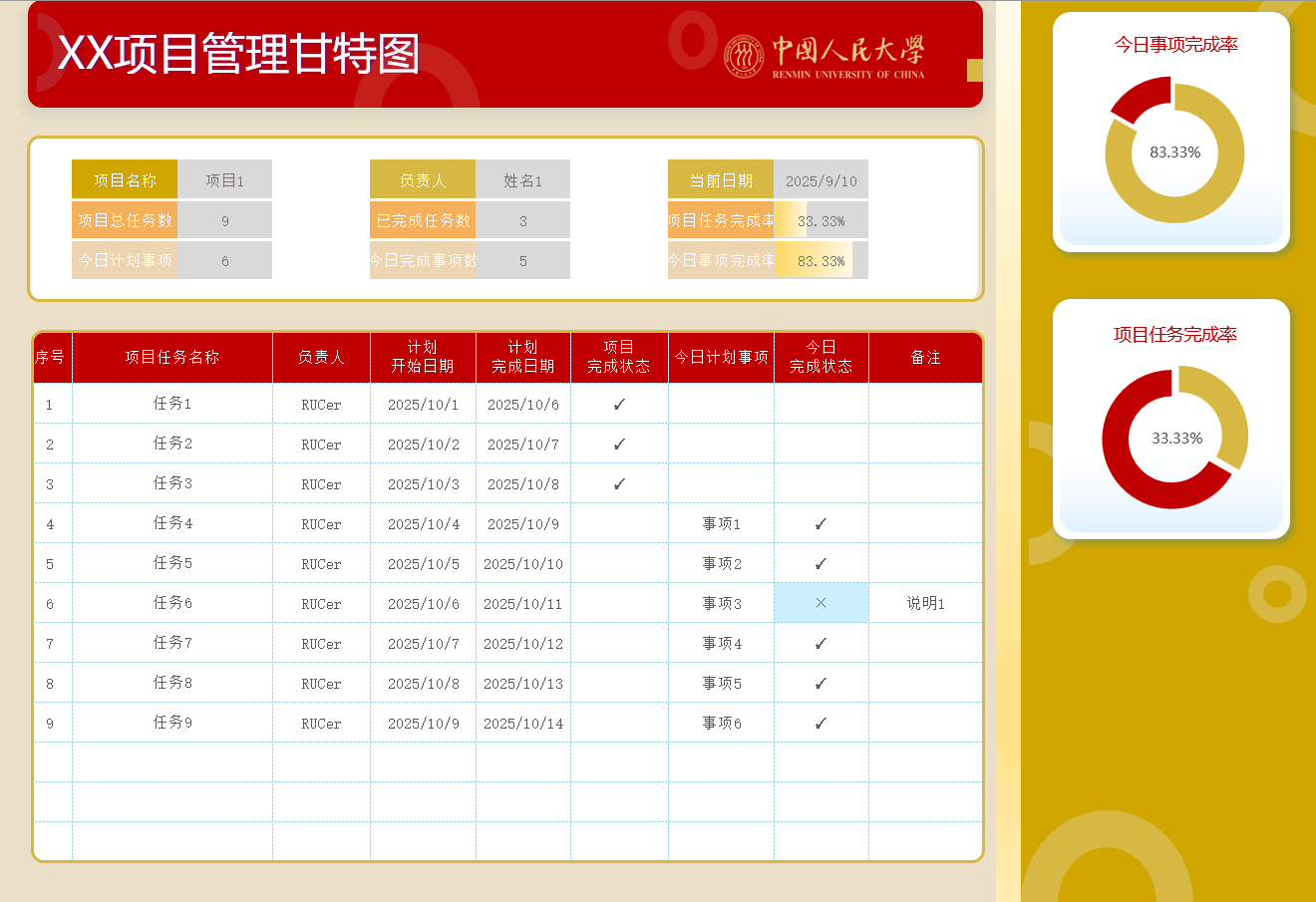This screenshot has height=902, width=1316.
Task: Select the completion date 2025/10/14
Action: 523,723
